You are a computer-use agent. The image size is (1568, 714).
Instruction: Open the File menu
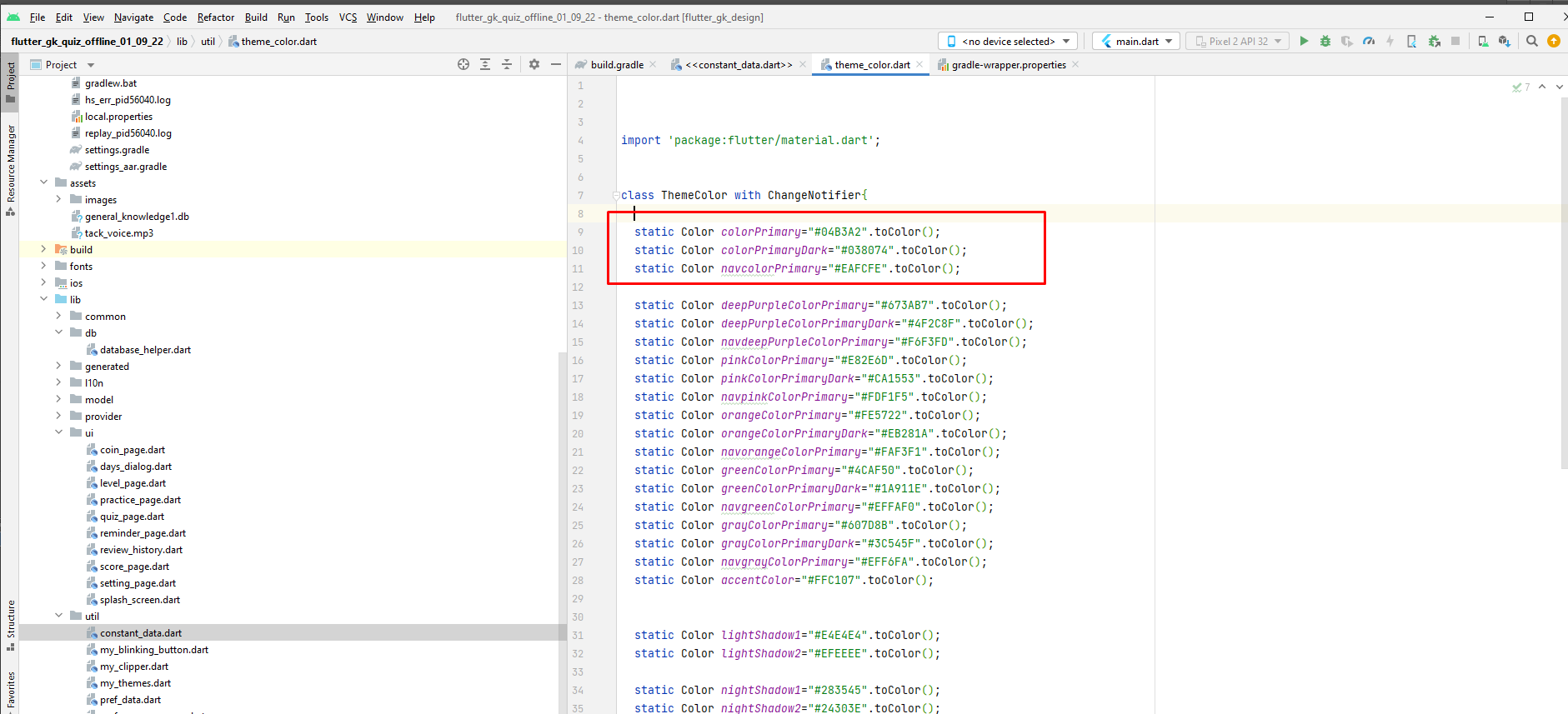click(x=38, y=17)
